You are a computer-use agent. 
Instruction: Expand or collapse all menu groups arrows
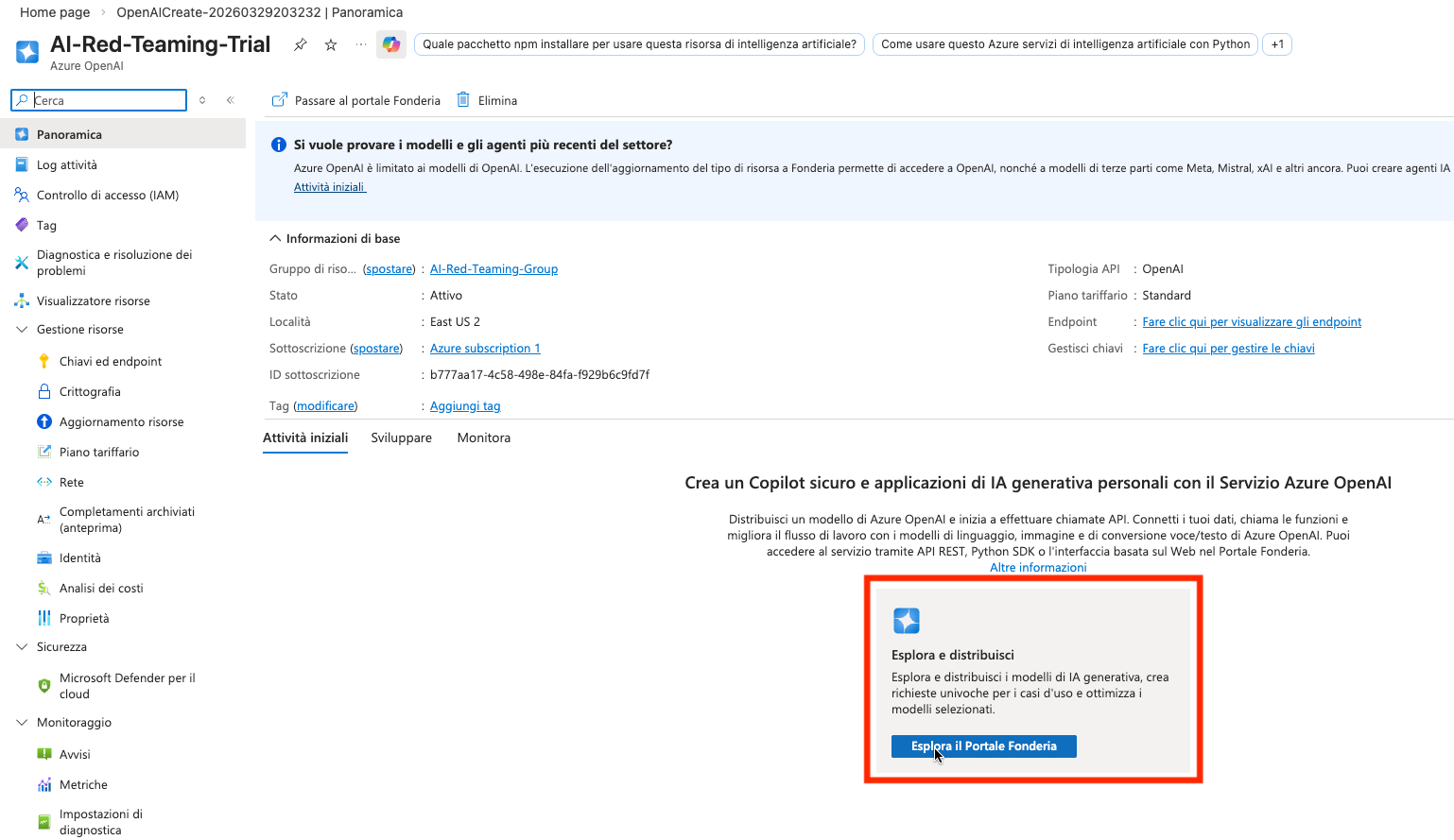[x=202, y=100]
